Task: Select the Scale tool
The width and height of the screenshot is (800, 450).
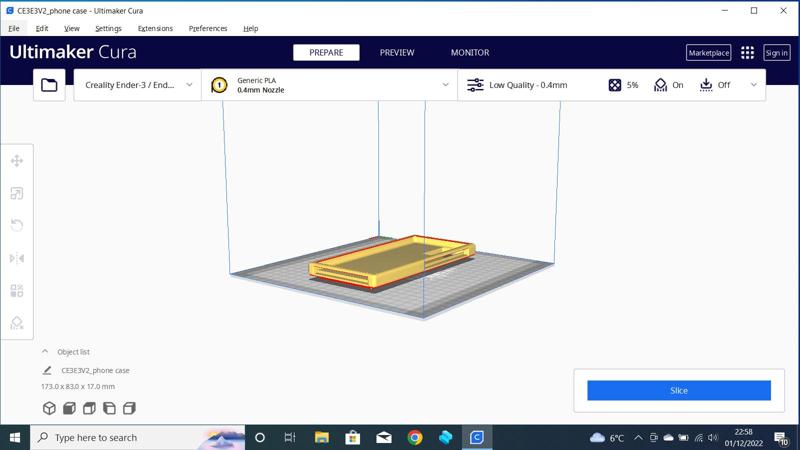Action: point(17,193)
